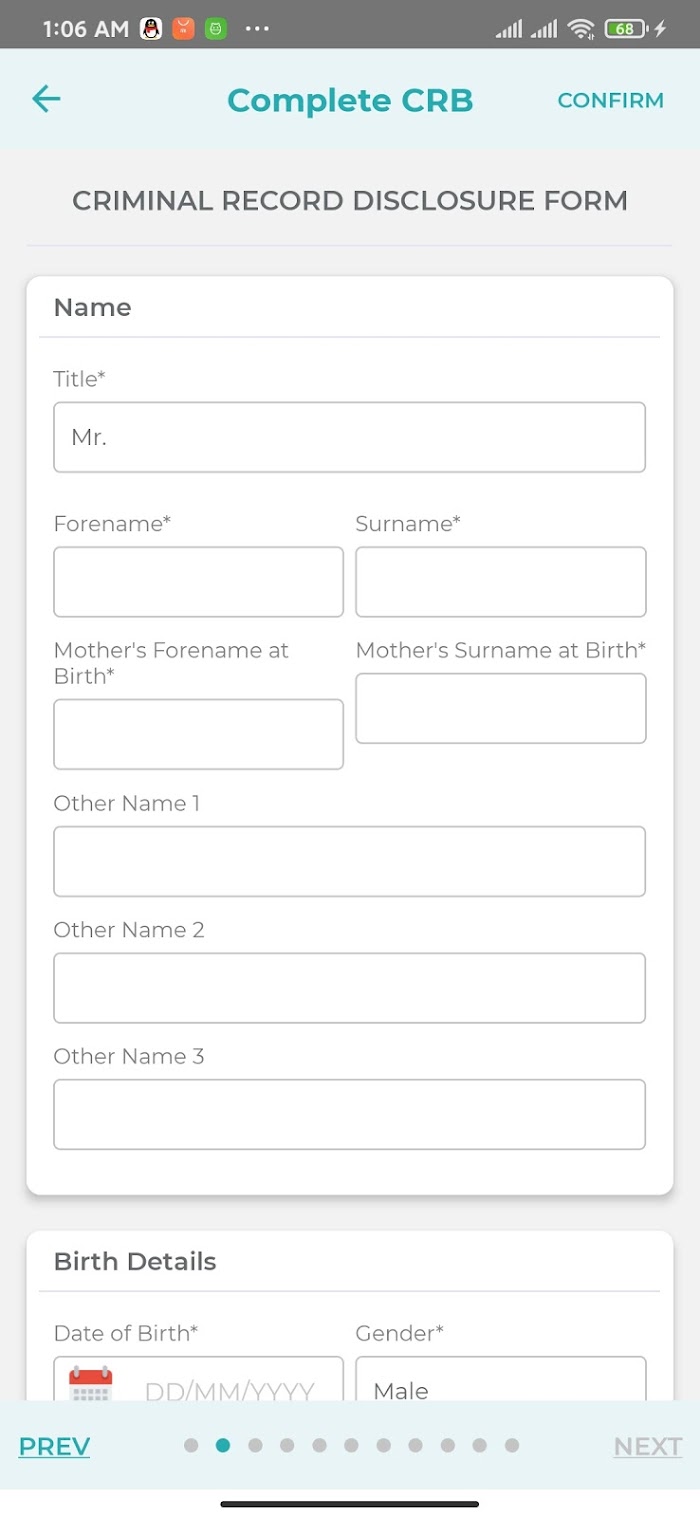Tap the CONFIRM button
The width and height of the screenshot is (700, 1518).
tap(610, 100)
